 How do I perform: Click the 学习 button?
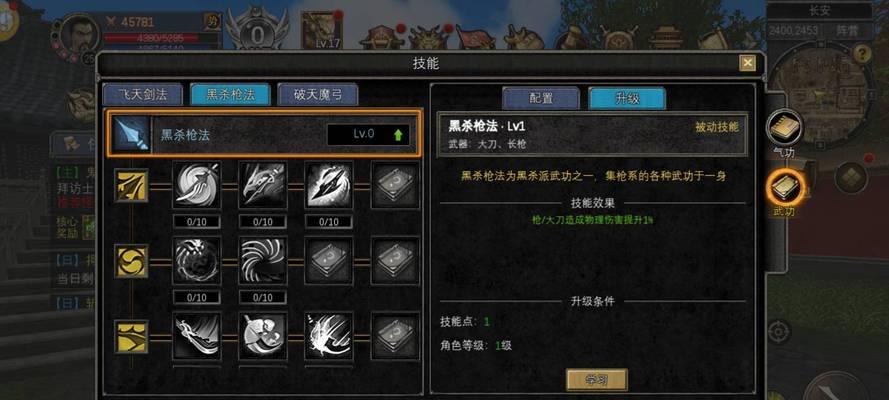coord(596,380)
